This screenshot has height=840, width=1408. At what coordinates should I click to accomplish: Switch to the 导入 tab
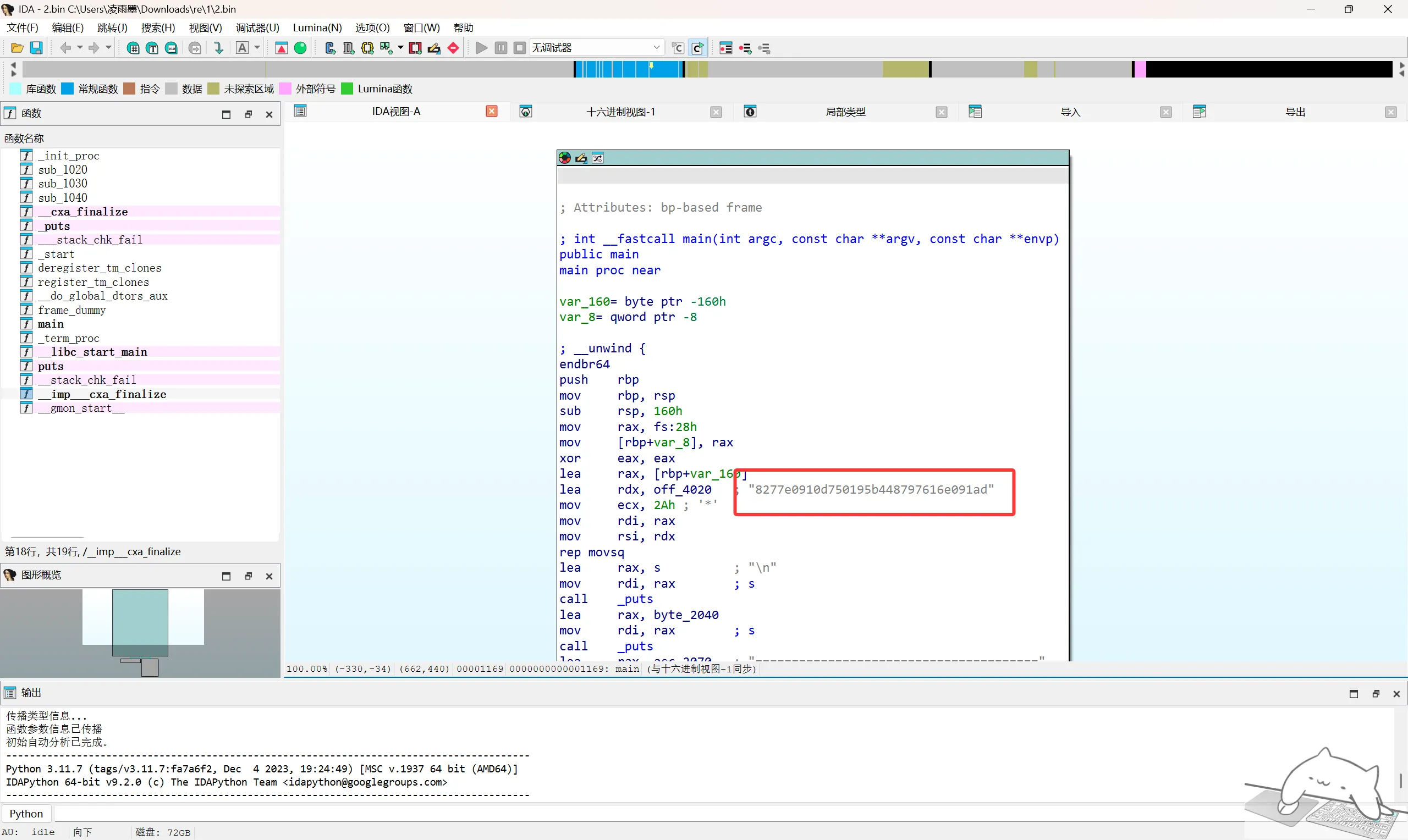[x=1070, y=112]
